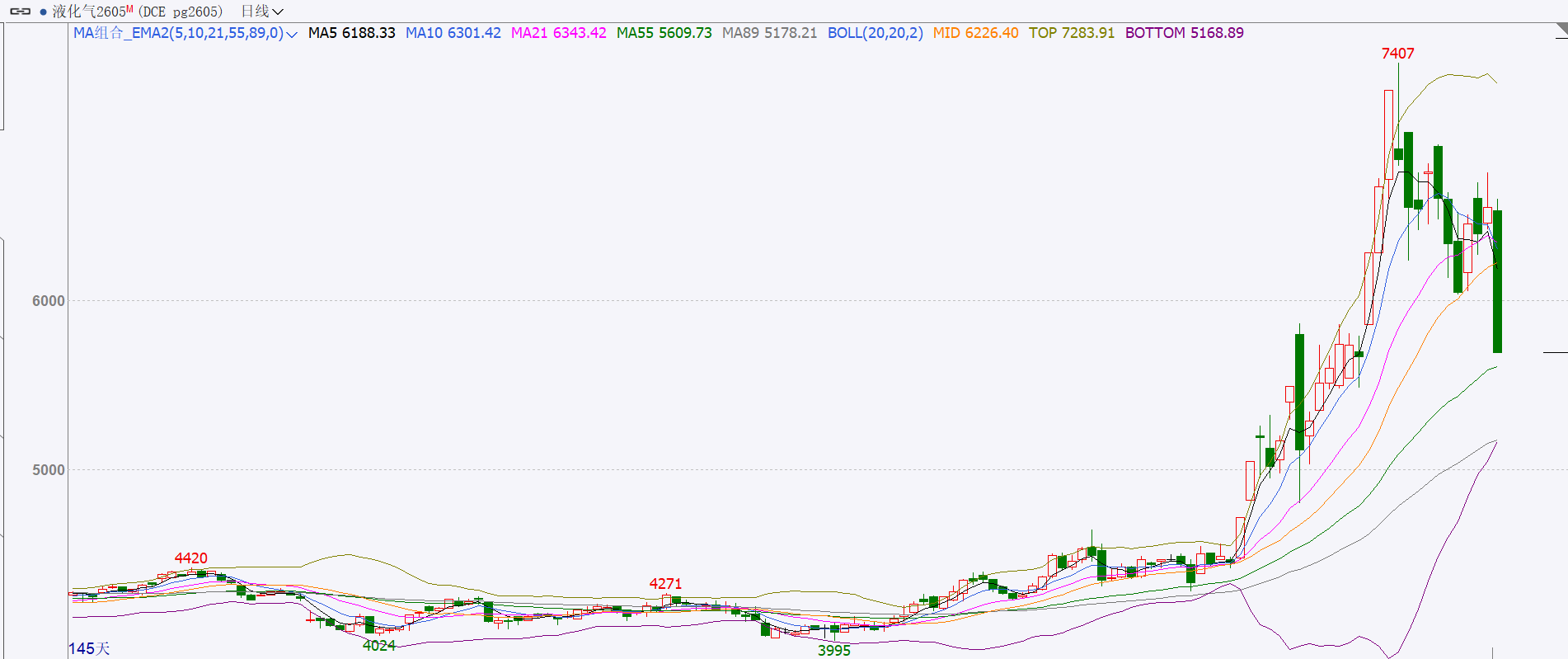Click the 7407 high price label
This screenshot has height=659, width=1568.
(1397, 54)
